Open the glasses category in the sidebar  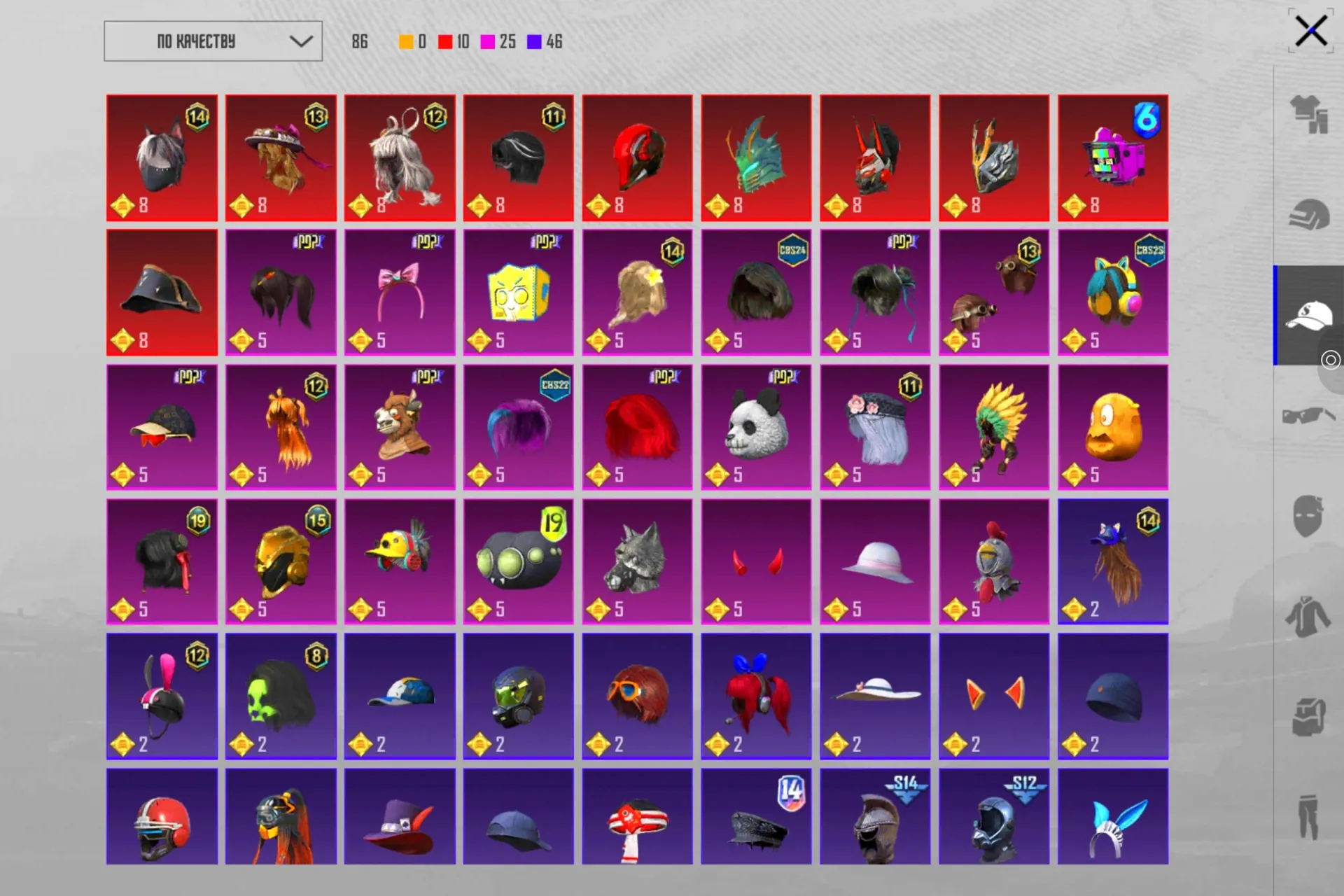pyautogui.click(x=1309, y=416)
